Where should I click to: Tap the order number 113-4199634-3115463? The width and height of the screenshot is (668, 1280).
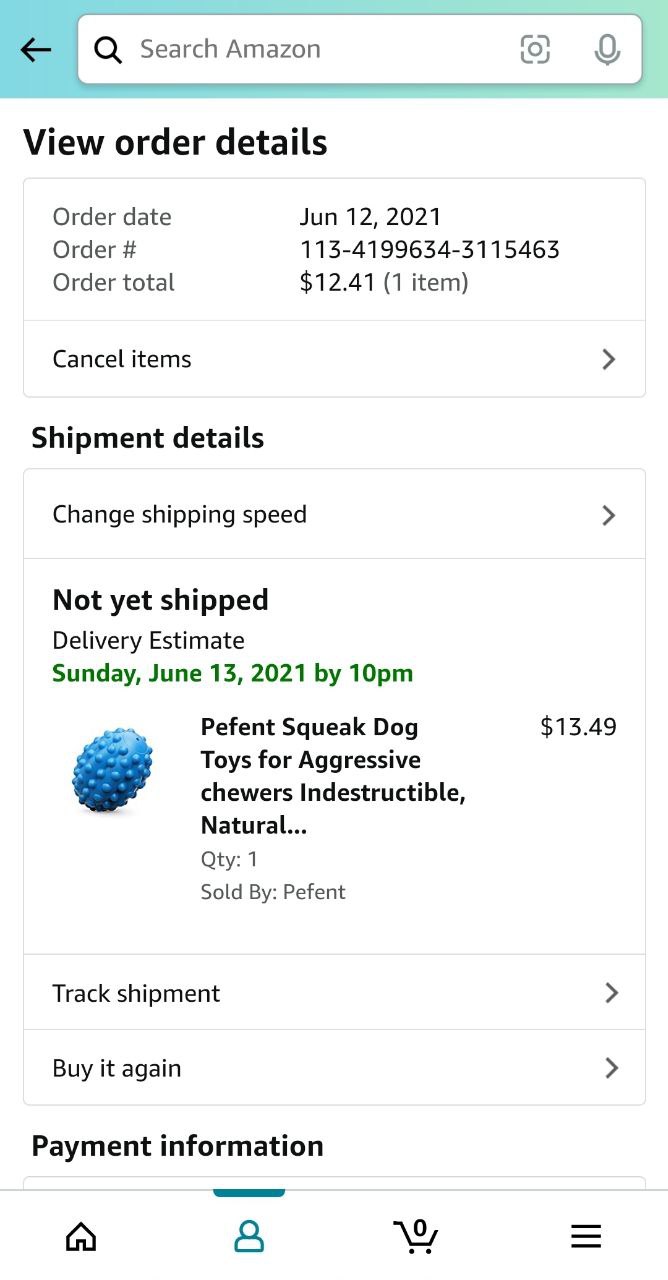point(429,250)
